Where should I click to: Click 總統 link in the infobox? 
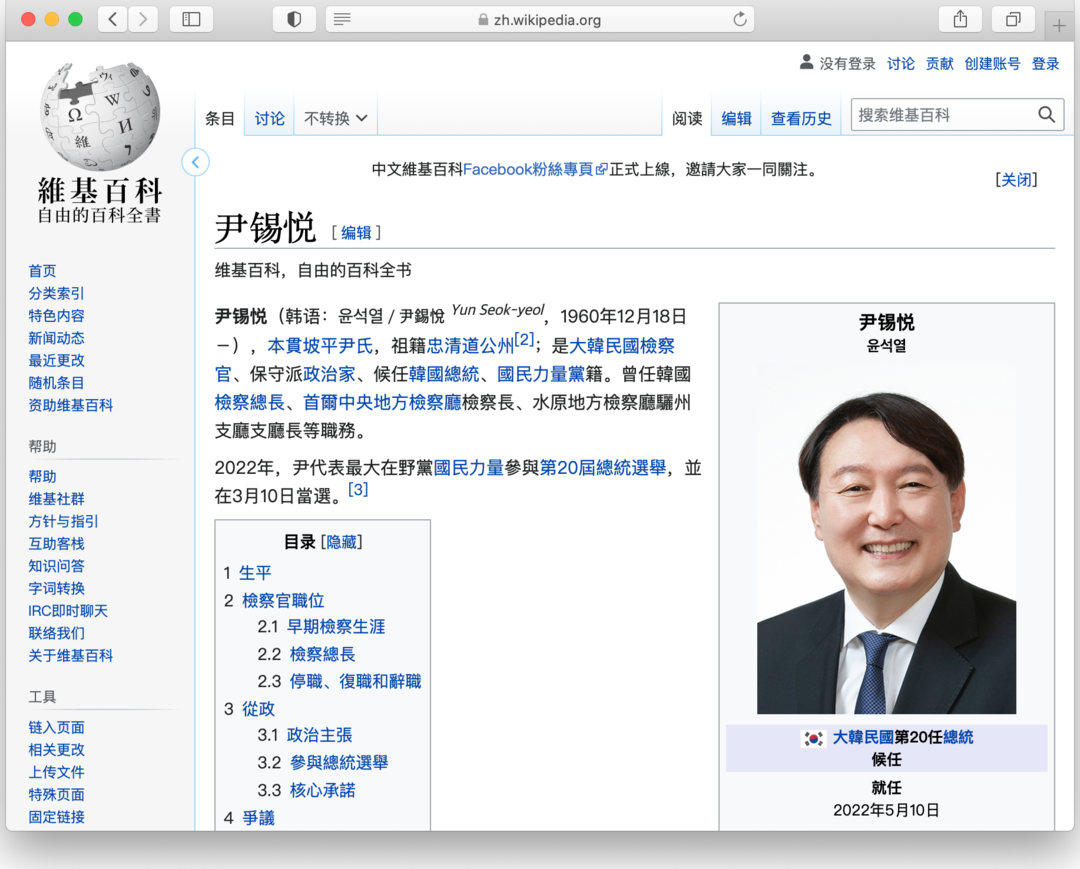[x=958, y=737]
